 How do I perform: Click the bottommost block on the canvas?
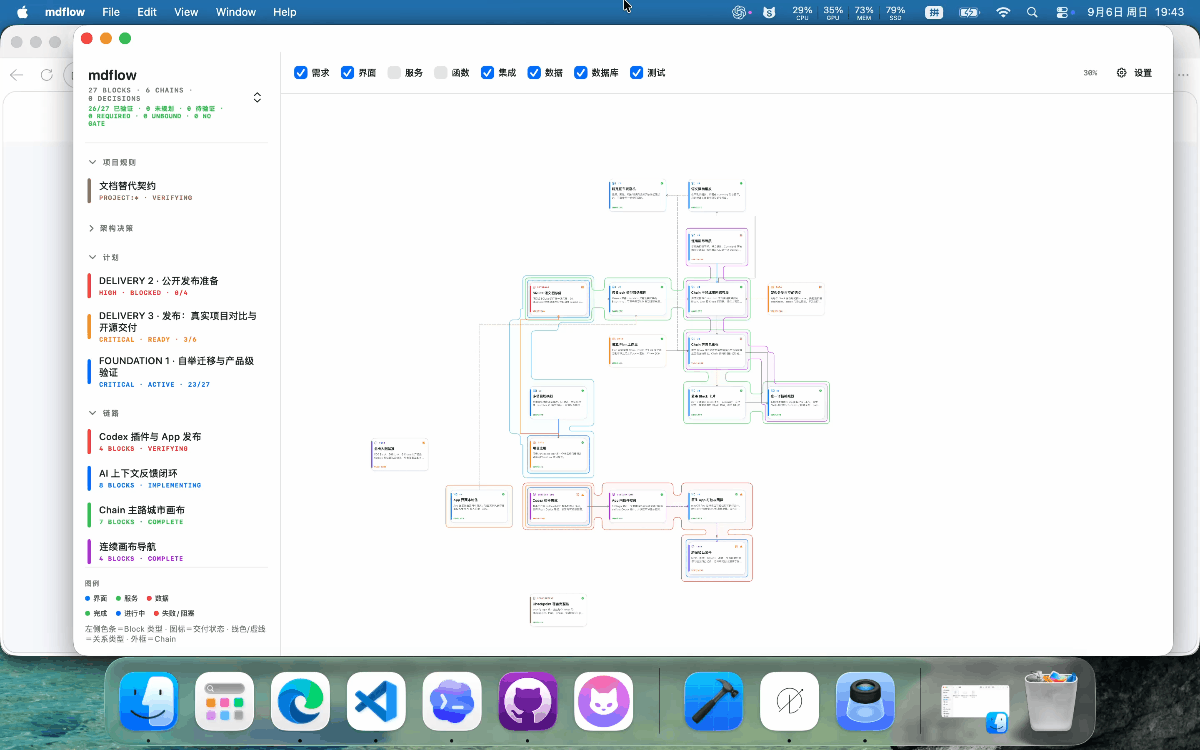point(557,610)
